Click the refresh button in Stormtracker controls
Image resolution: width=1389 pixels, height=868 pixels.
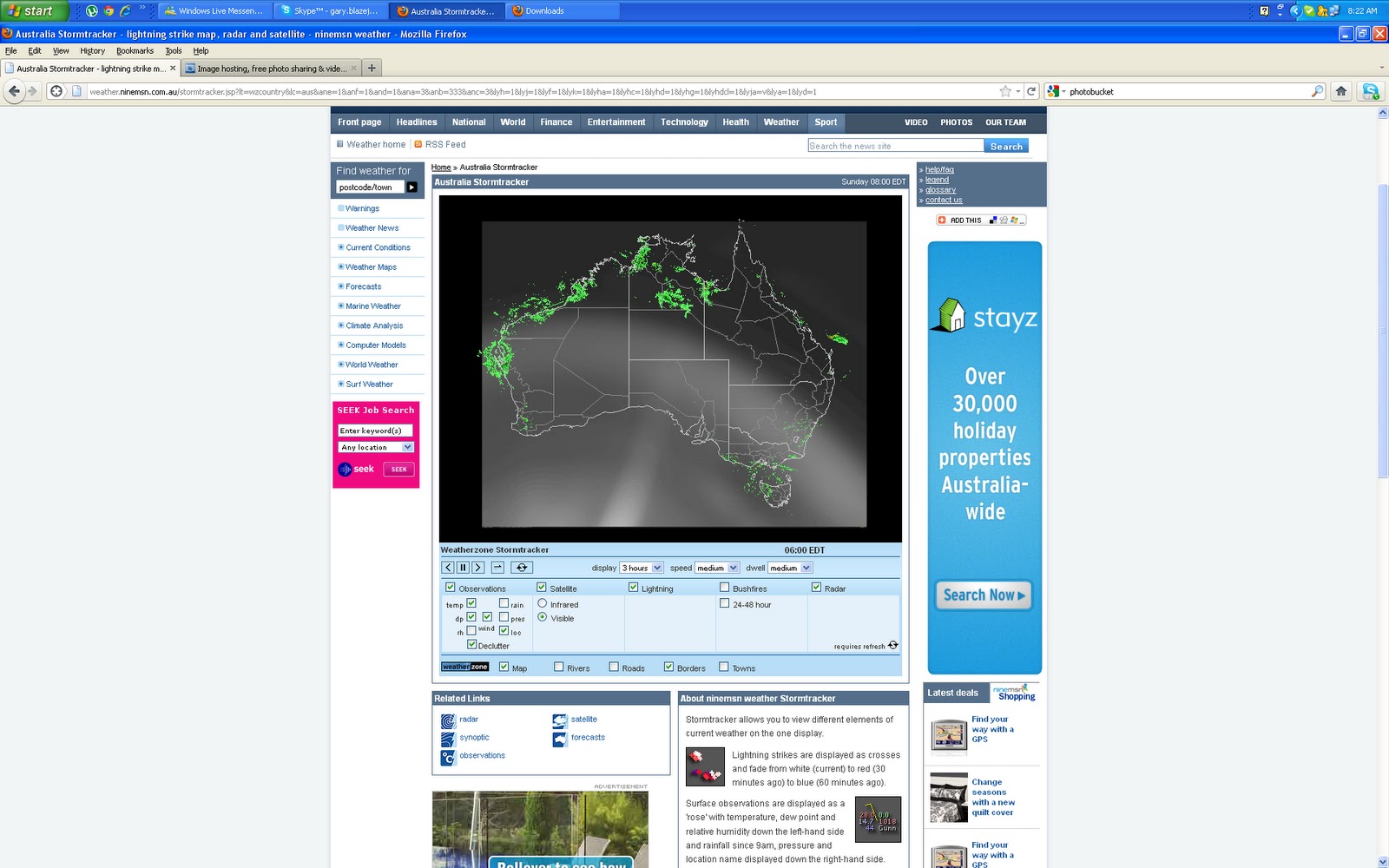coord(521,568)
